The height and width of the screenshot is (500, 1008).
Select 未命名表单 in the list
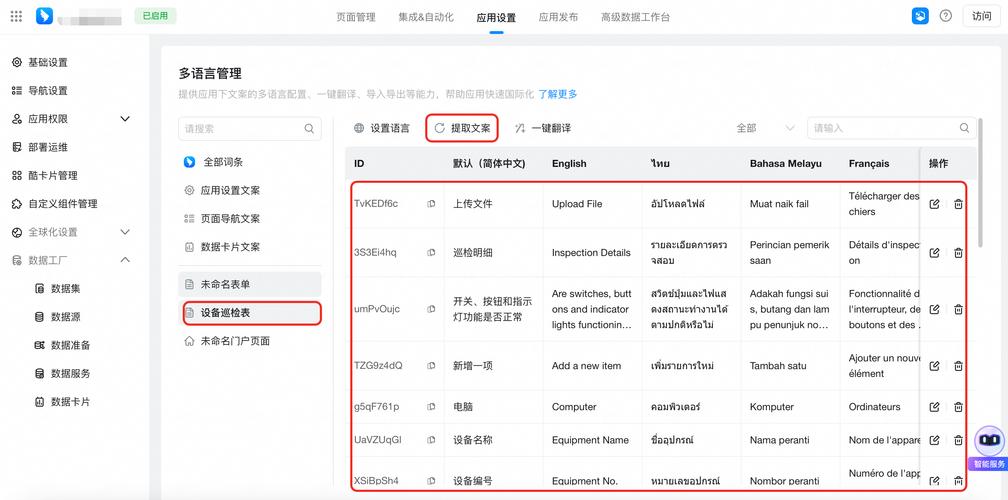click(x=249, y=284)
